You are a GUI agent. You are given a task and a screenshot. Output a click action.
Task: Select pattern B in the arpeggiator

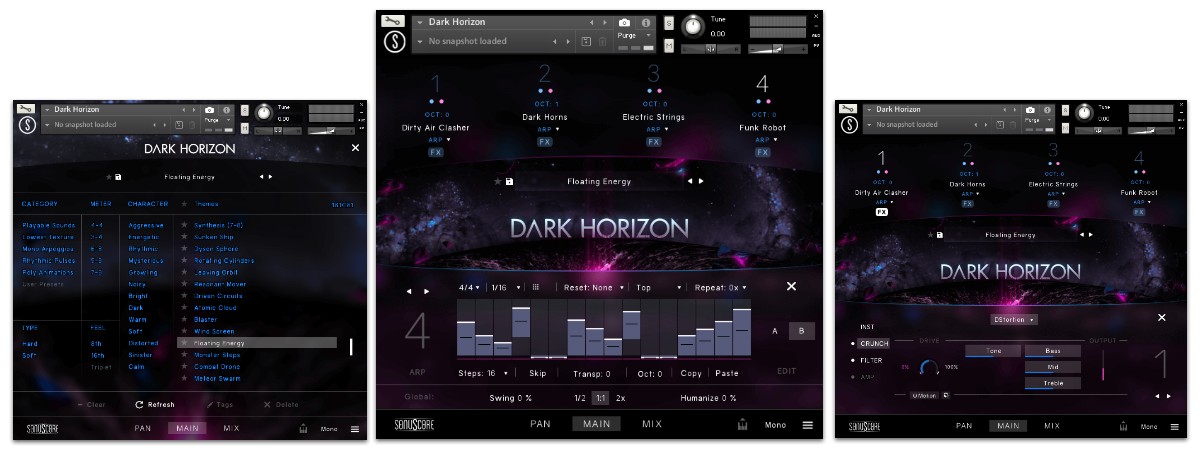click(800, 331)
